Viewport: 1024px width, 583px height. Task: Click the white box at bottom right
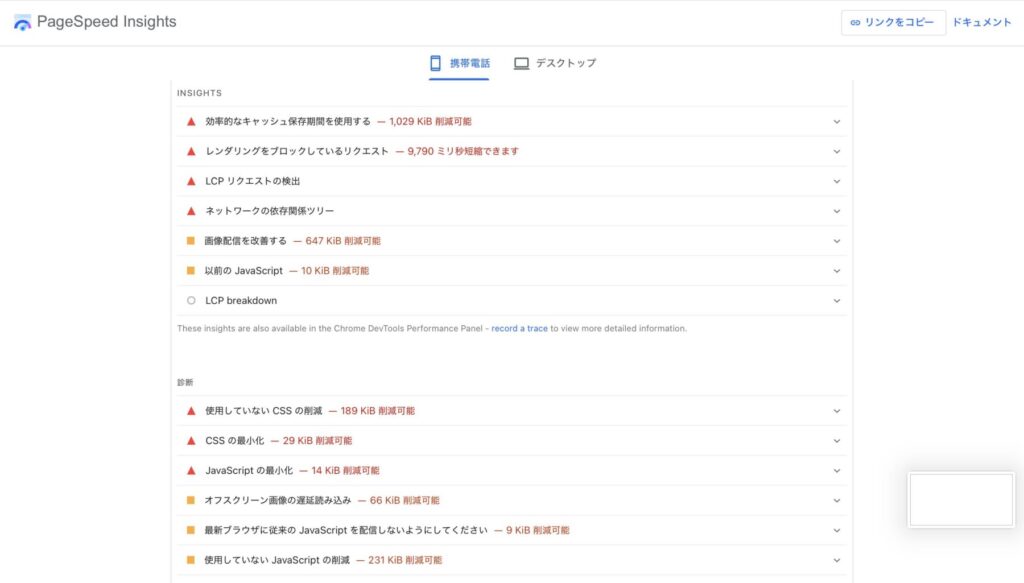pos(960,499)
